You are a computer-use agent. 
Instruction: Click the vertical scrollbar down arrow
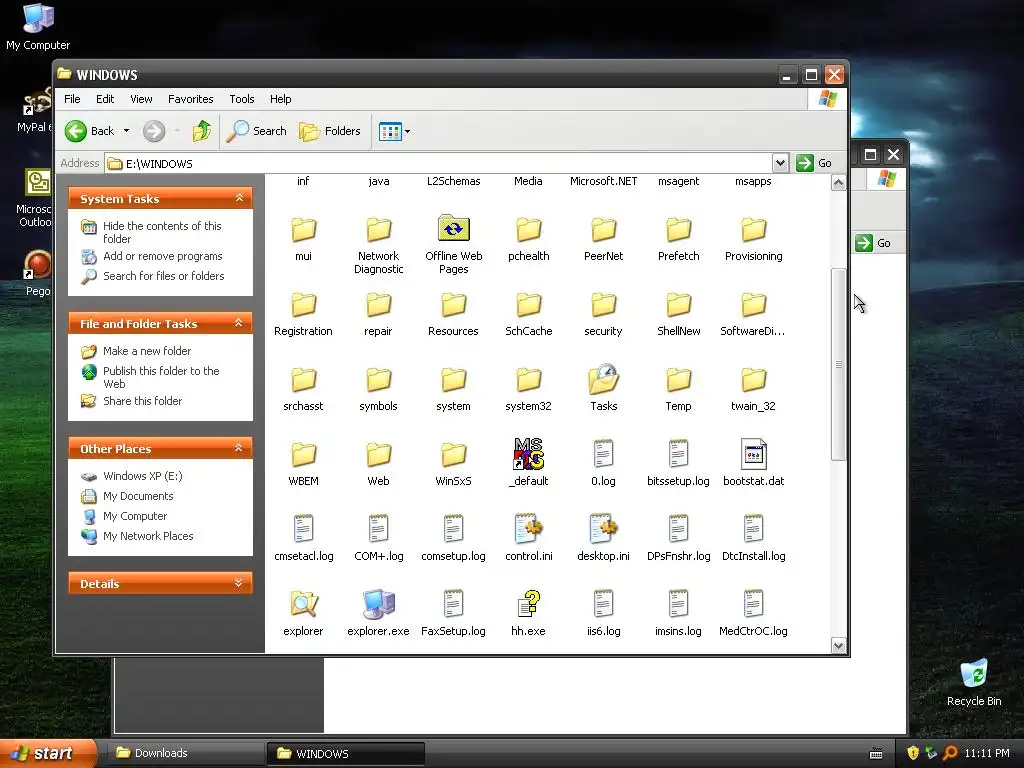click(839, 646)
